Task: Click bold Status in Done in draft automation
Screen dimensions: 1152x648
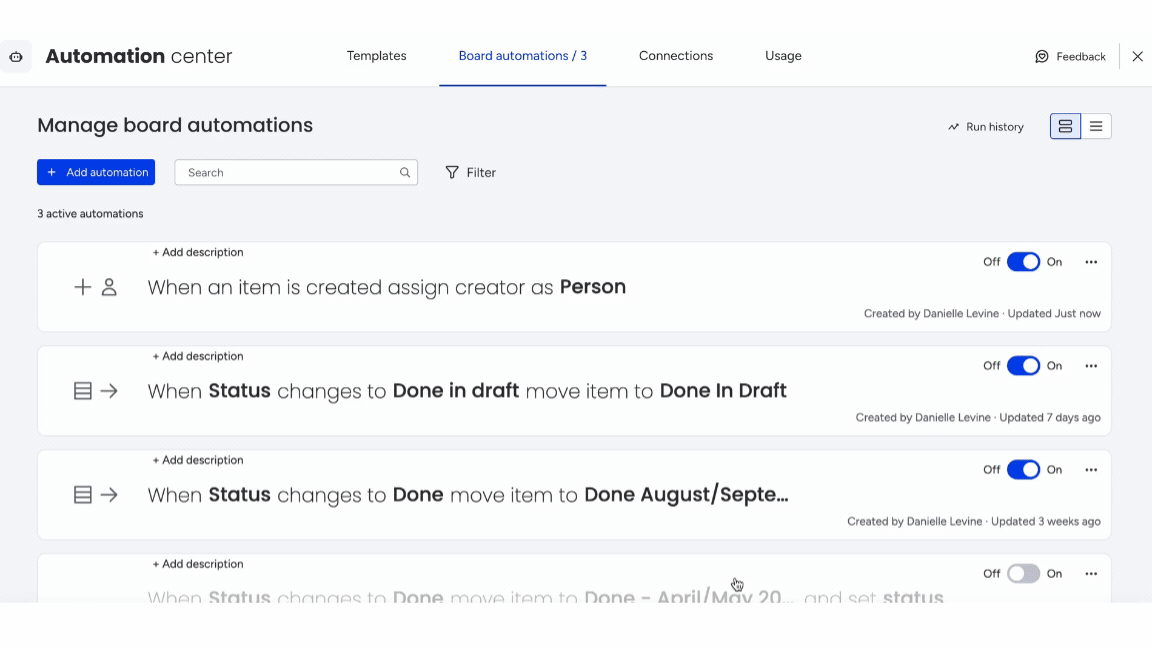Action: click(x=240, y=391)
